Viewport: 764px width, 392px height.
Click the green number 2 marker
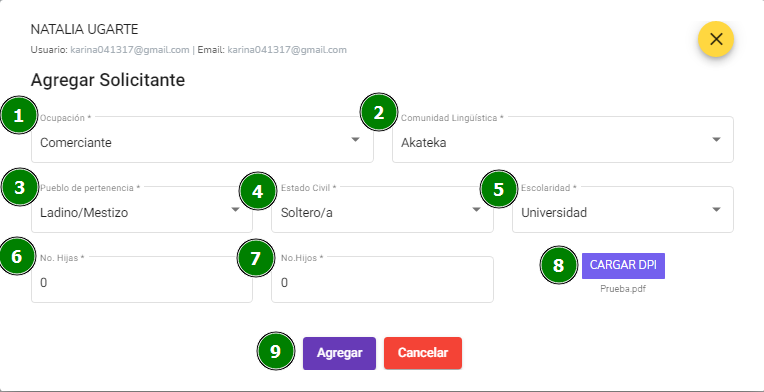click(x=379, y=112)
